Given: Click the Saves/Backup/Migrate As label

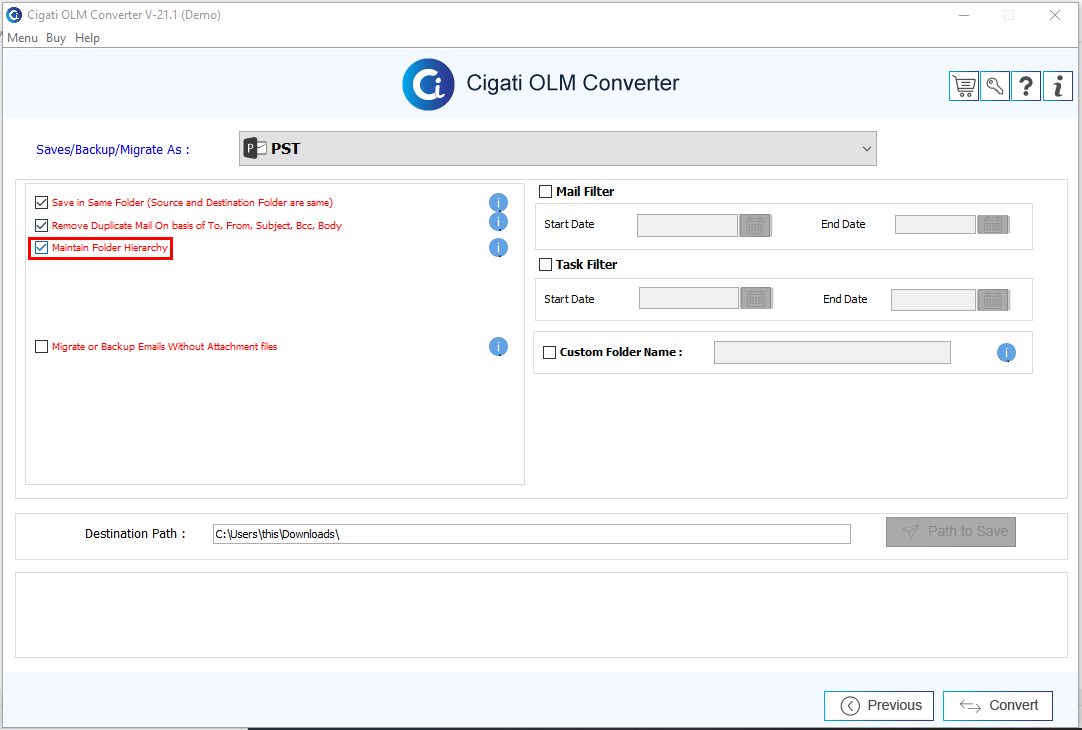Looking at the screenshot, I should (112, 150).
